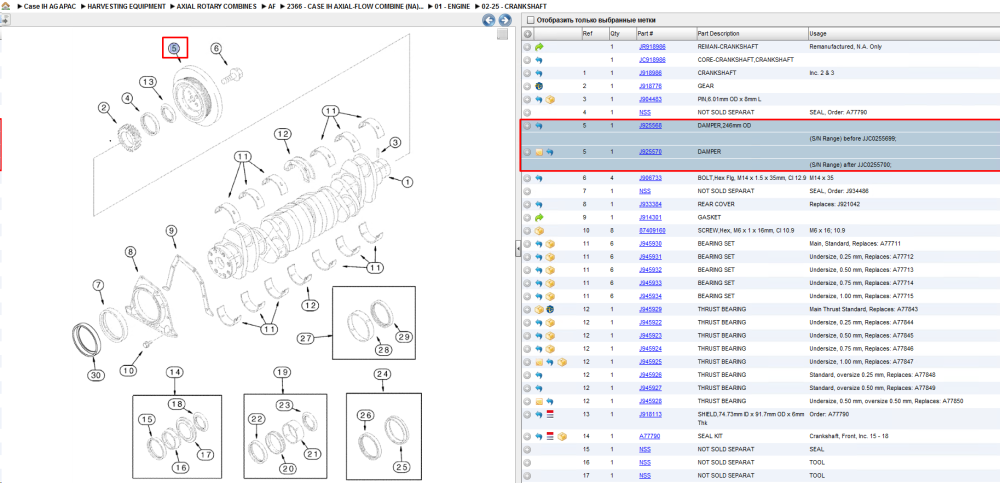
Task: Toggle gray circle selector in GEAR row
Action: tap(527, 86)
